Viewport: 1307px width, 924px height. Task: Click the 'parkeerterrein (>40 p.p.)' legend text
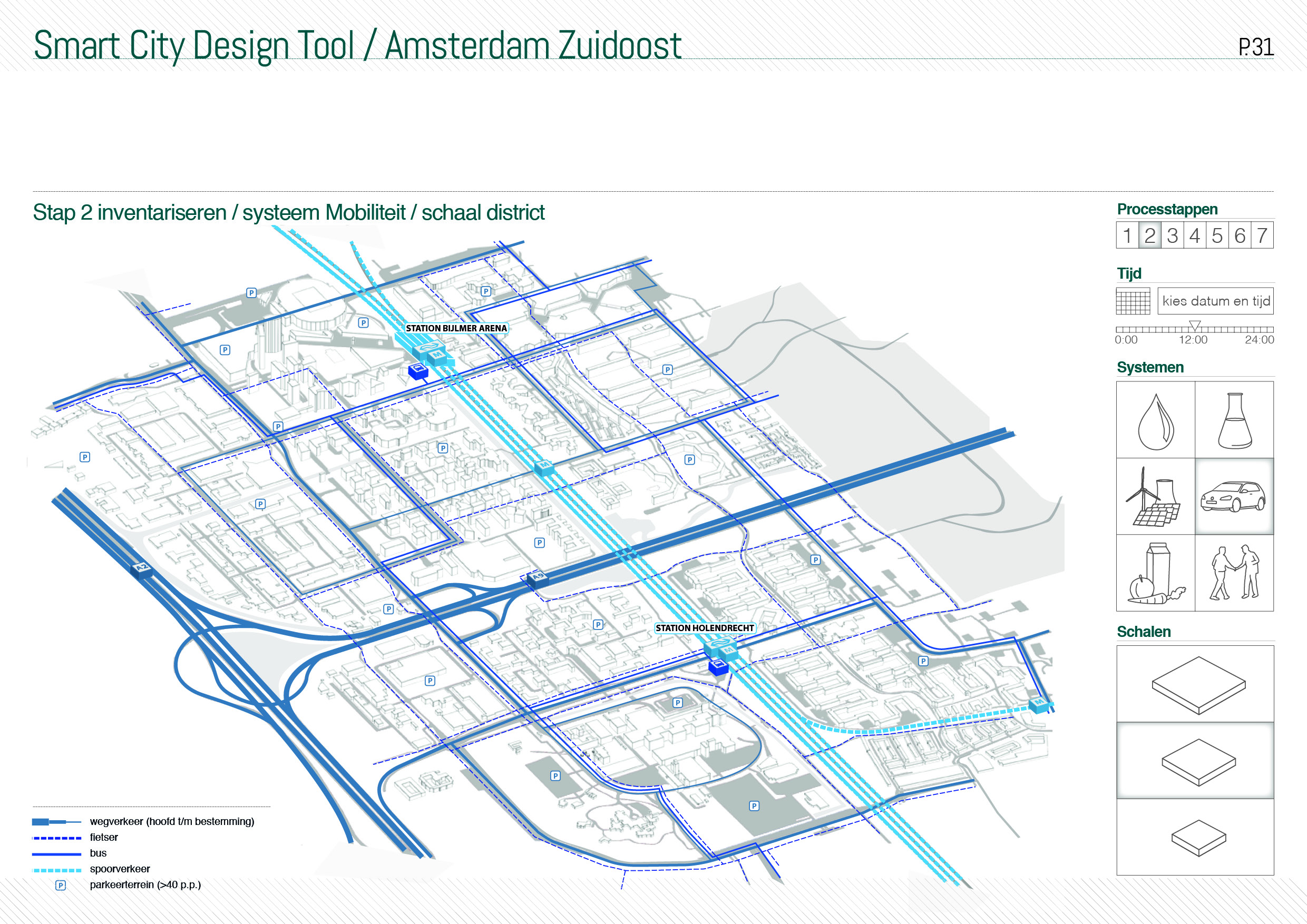[145, 886]
